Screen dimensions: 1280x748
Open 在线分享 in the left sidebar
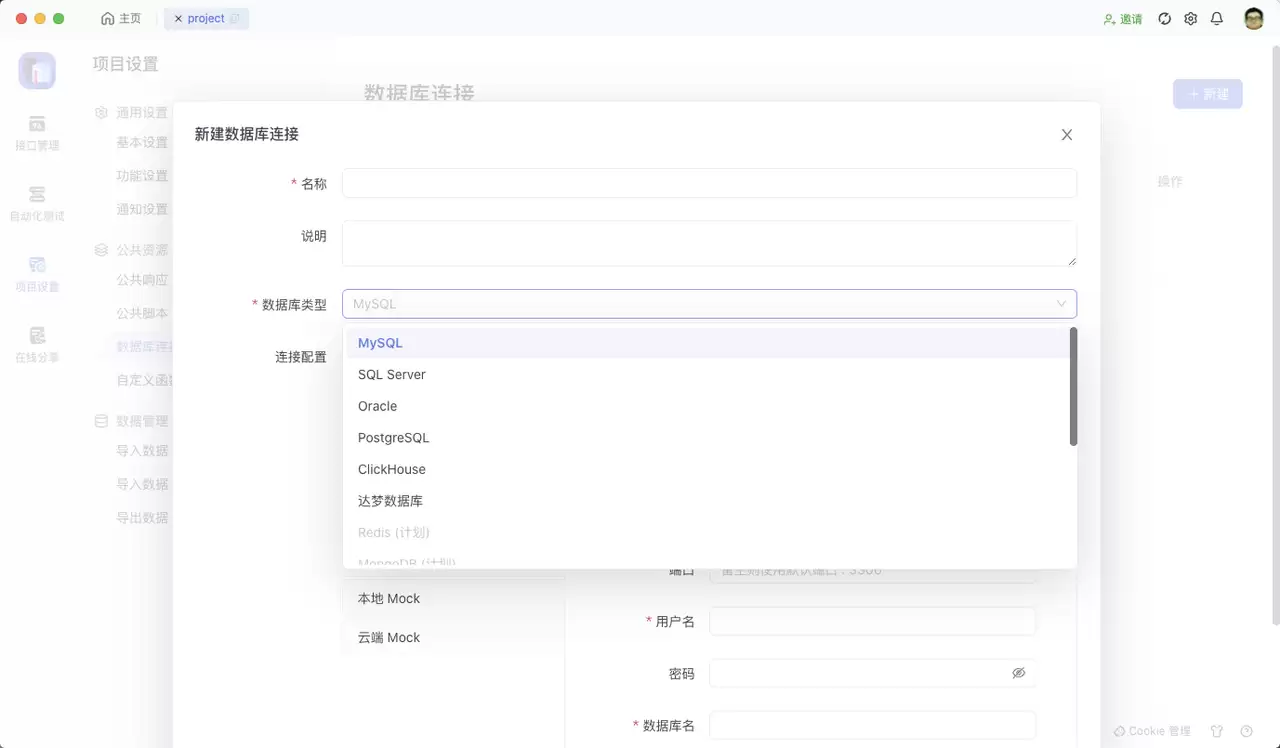(37, 344)
